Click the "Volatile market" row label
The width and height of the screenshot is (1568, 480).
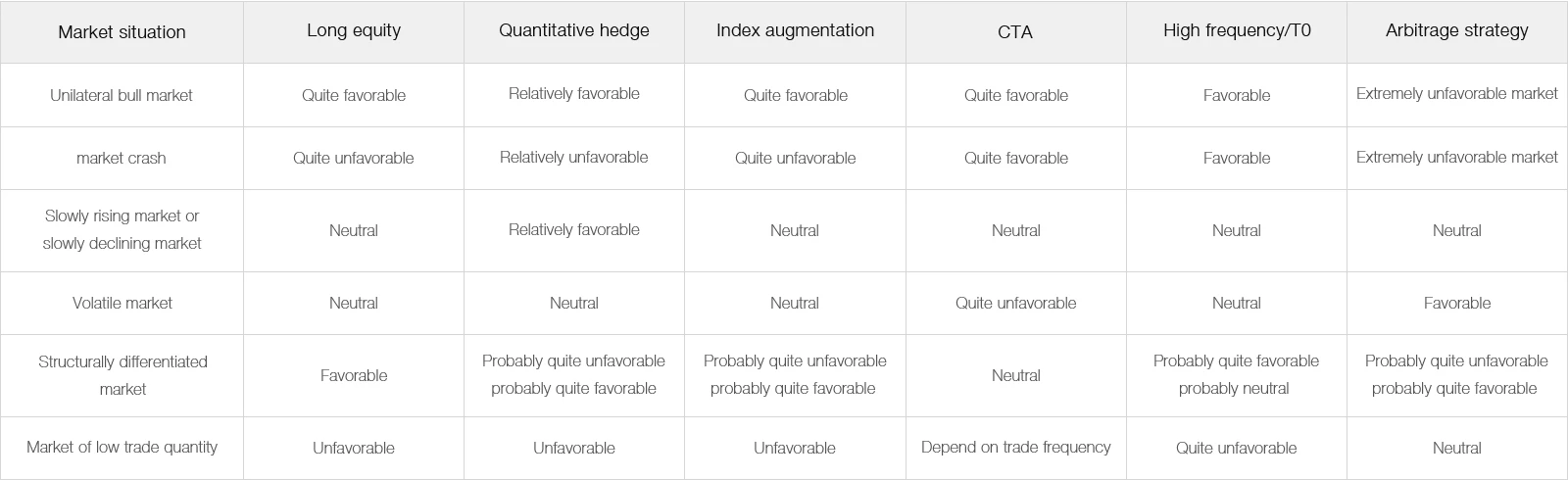(122, 303)
